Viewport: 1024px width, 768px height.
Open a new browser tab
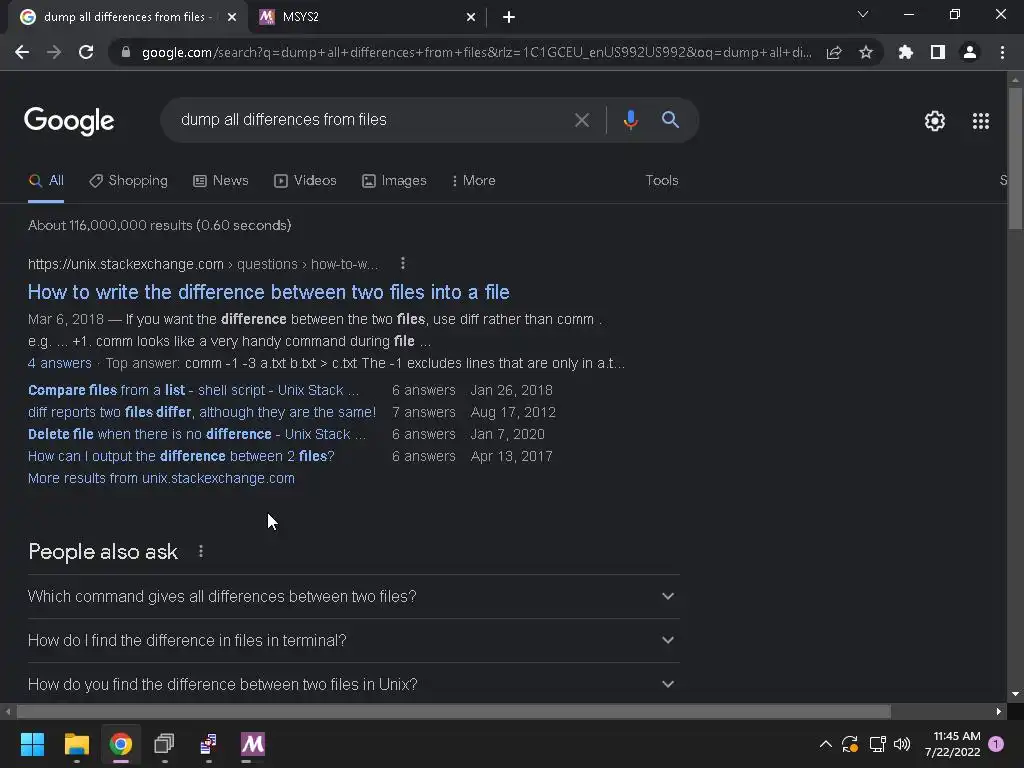point(509,17)
